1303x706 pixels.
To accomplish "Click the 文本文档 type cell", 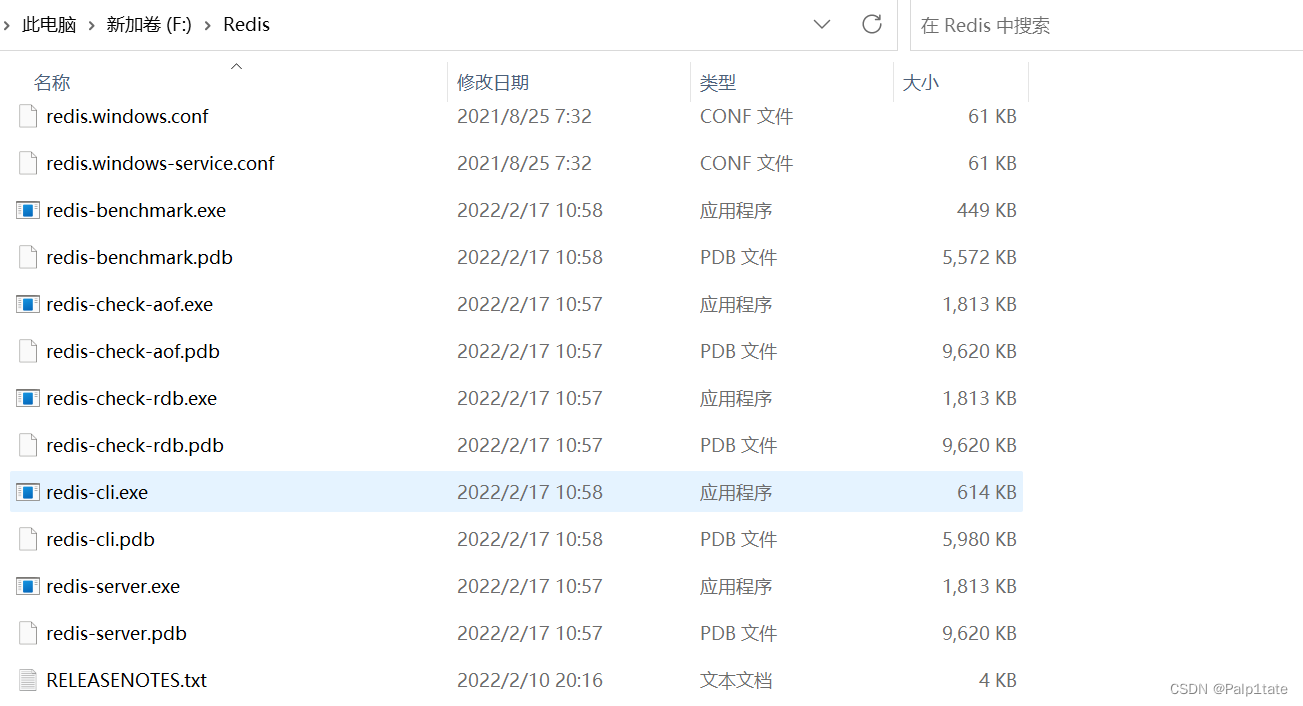I will point(736,680).
